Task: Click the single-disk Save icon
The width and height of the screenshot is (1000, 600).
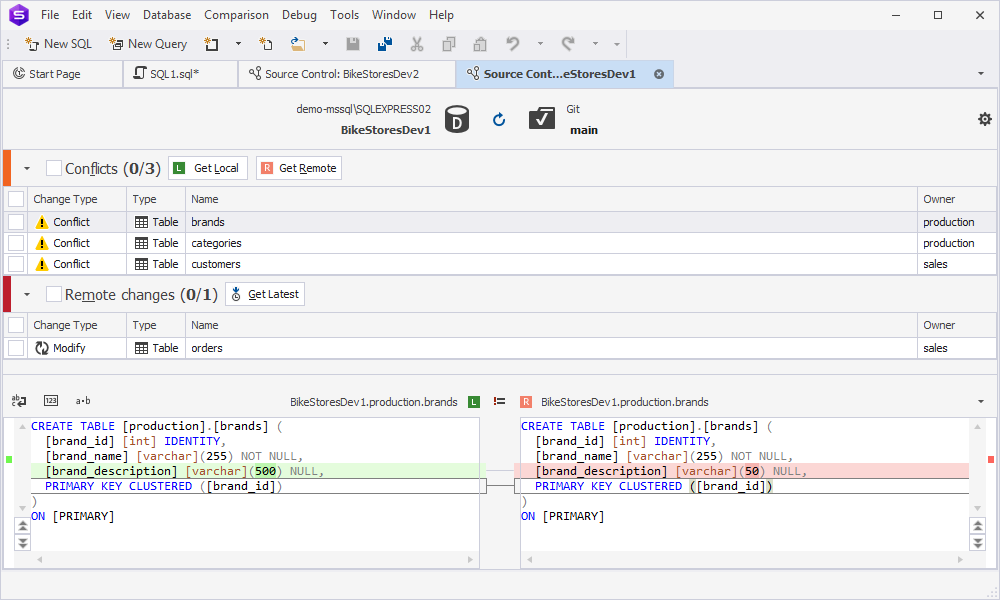Action: [353, 44]
